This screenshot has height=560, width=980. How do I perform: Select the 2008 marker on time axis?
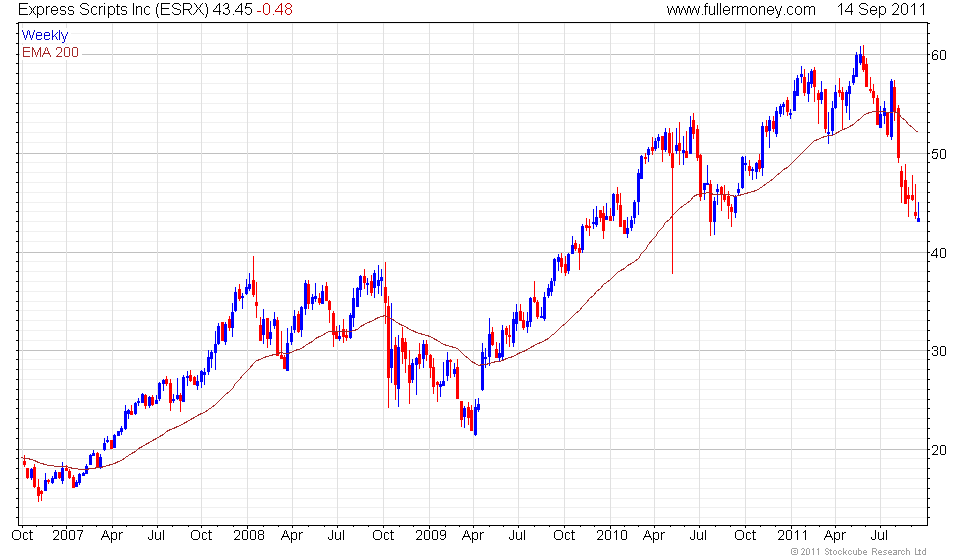point(249,535)
